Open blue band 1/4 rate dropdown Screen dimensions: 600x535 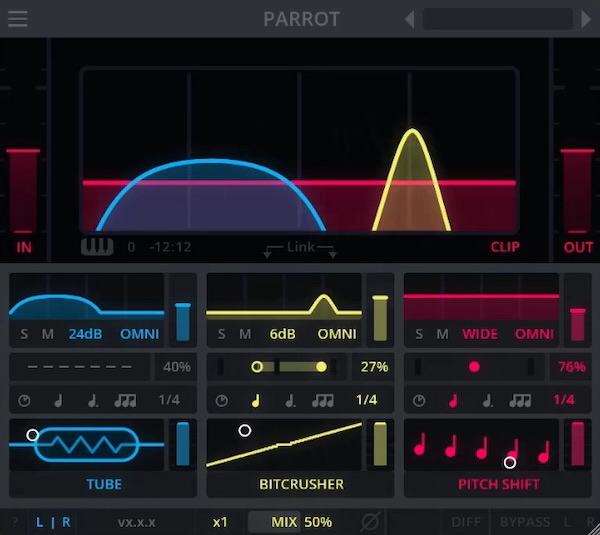(169, 400)
